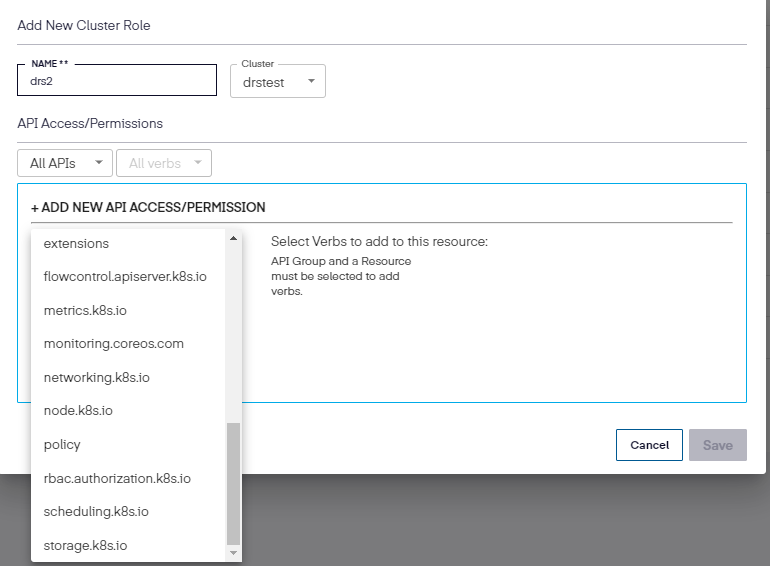The width and height of the screenshot is (770, 566).
Task: Click the dropdown list scrollbar thumb
Action: click(x=234, y=480)
